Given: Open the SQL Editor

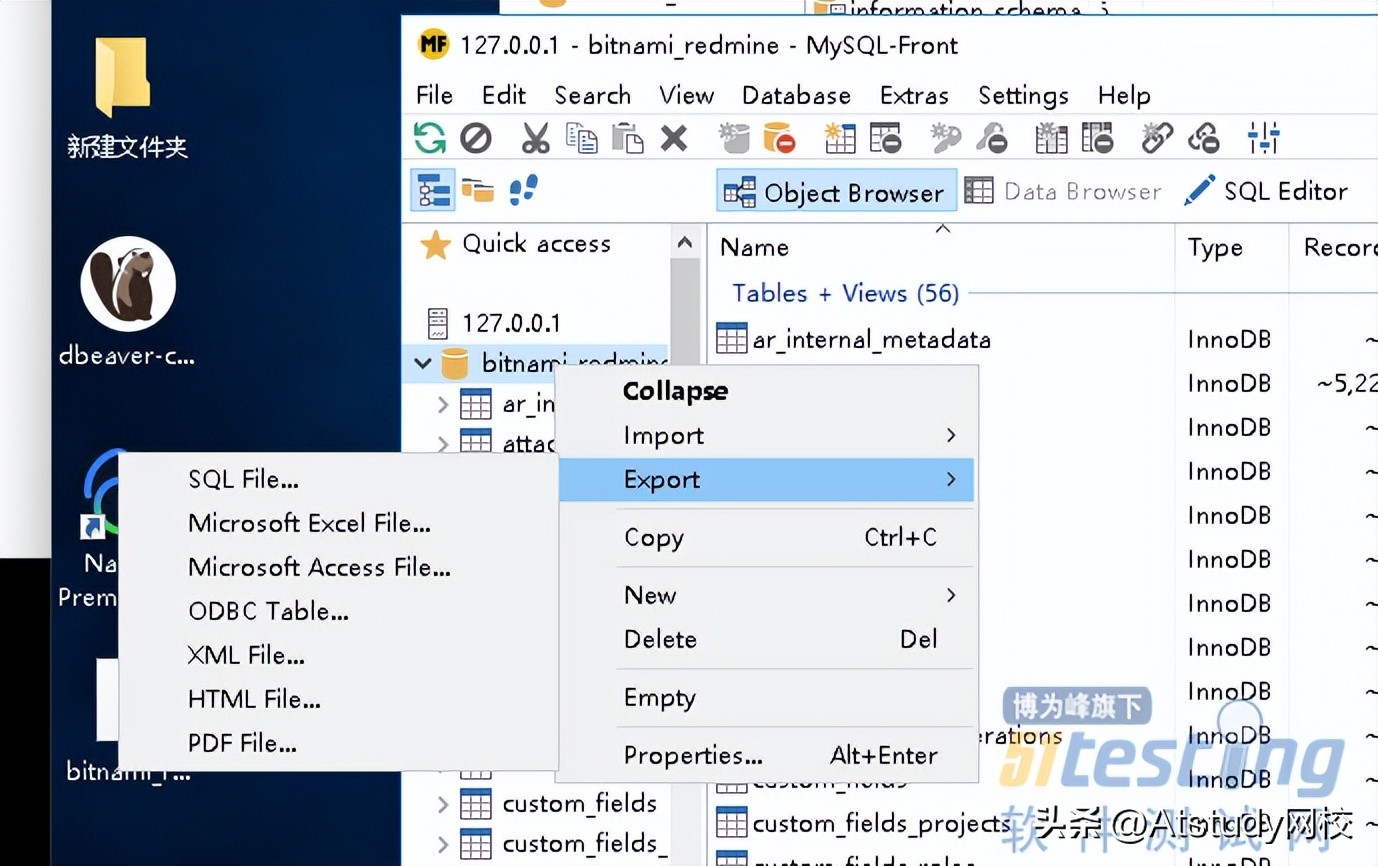Looking at the screenshot, I should pos(1266,192).
